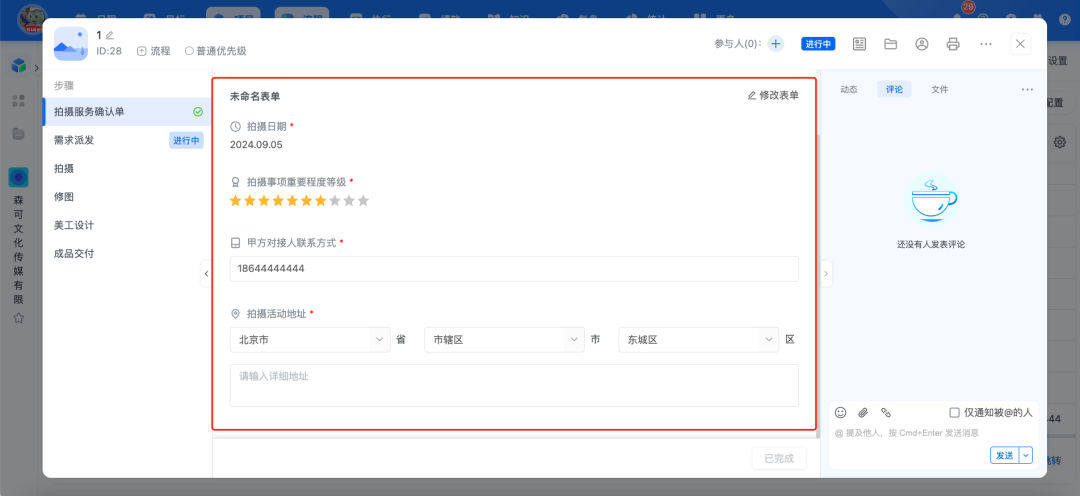Open the folder icon in the header

(x=891, y=44)
